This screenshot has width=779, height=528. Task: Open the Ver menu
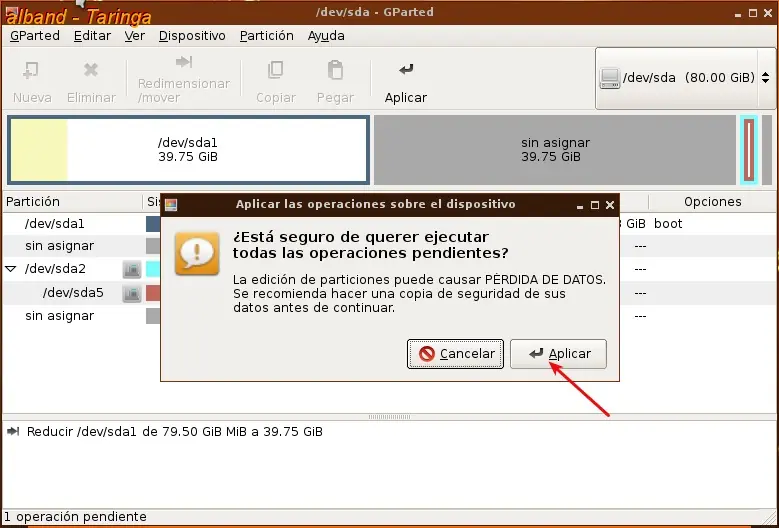coord(135,36)
